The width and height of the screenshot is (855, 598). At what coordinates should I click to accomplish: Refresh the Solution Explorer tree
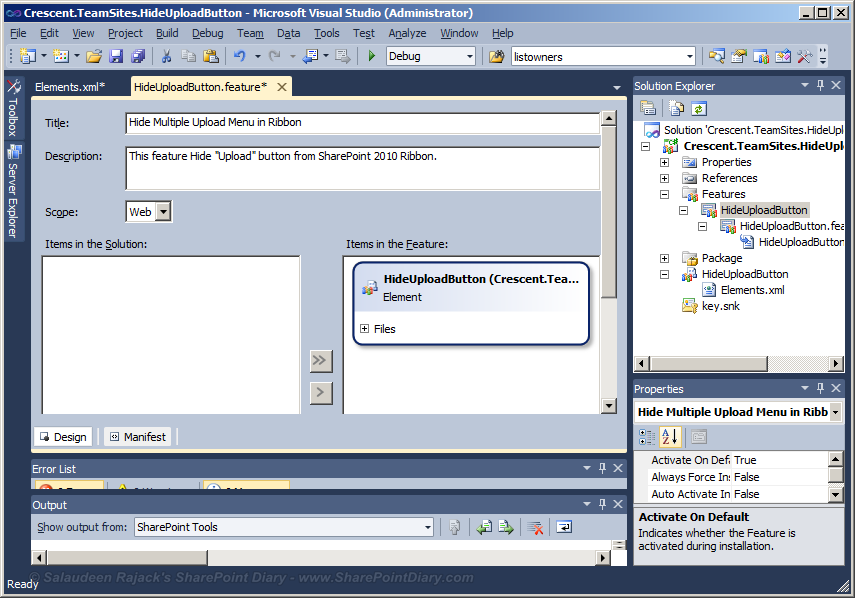coord(699,108)
